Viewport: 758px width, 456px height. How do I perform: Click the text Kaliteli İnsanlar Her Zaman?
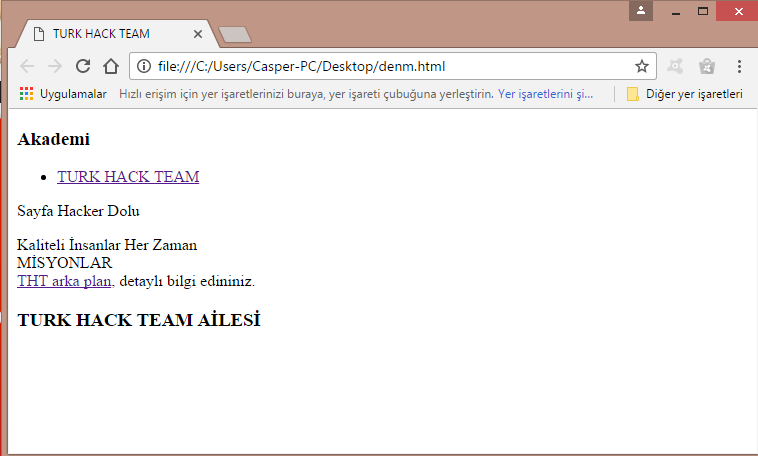107,245
